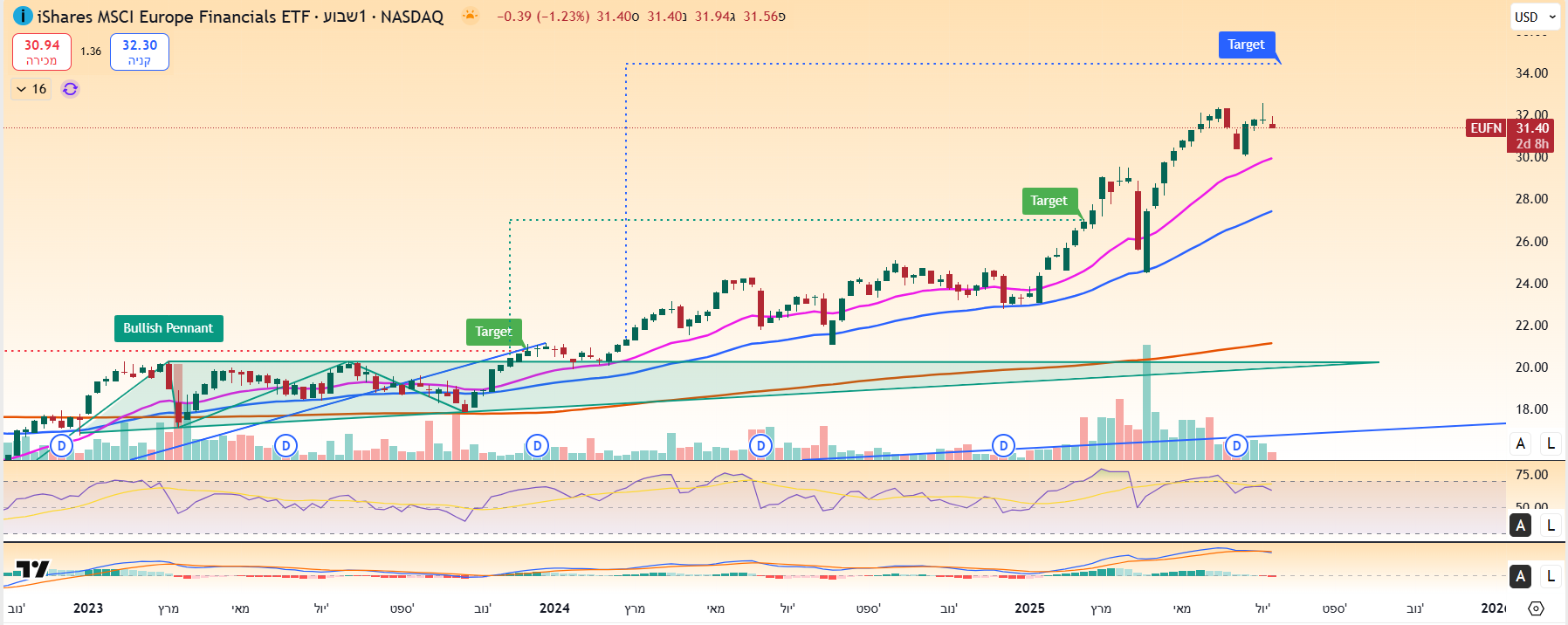Viewport: 1568px width, 625px height.
Task: Click the blue info icon beside the ETF name
Action: pos(23,16)
